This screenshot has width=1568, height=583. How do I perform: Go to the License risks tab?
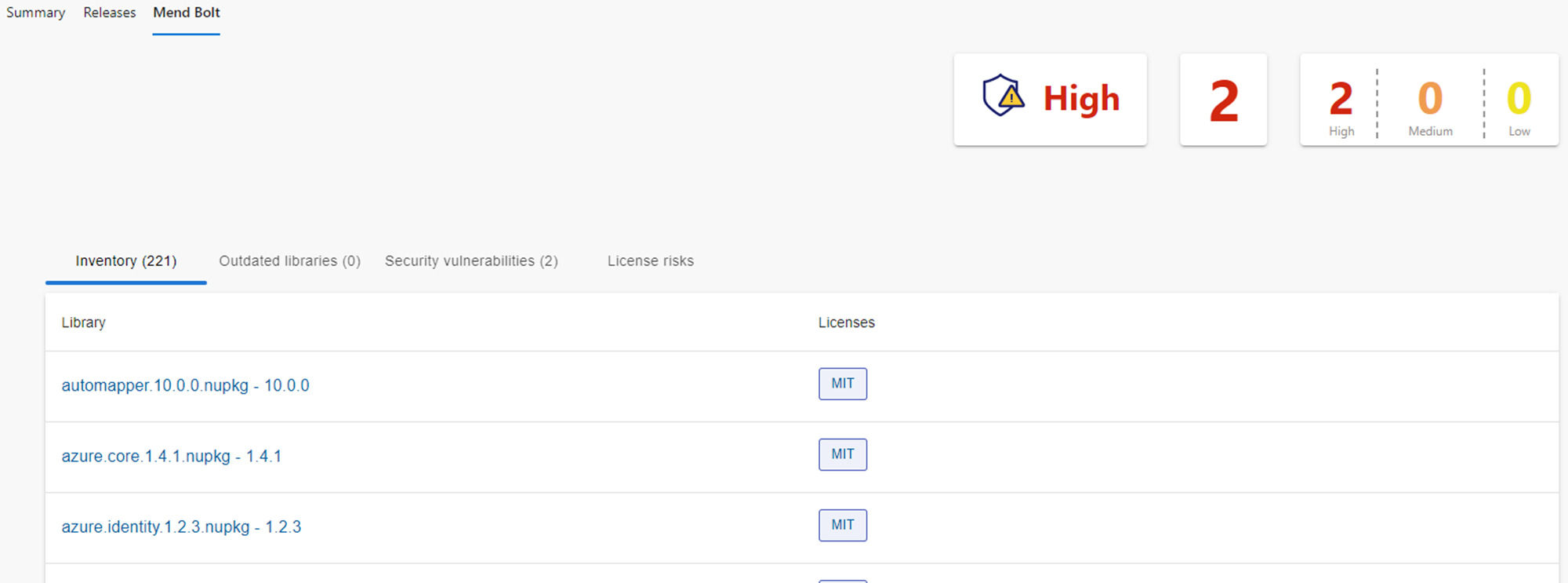pyautogui.click(x=651, y=261)
